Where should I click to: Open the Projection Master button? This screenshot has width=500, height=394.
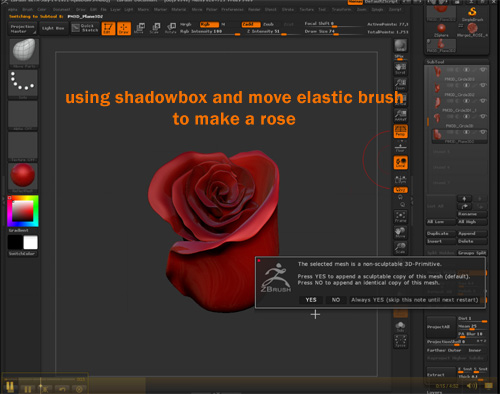22,29
